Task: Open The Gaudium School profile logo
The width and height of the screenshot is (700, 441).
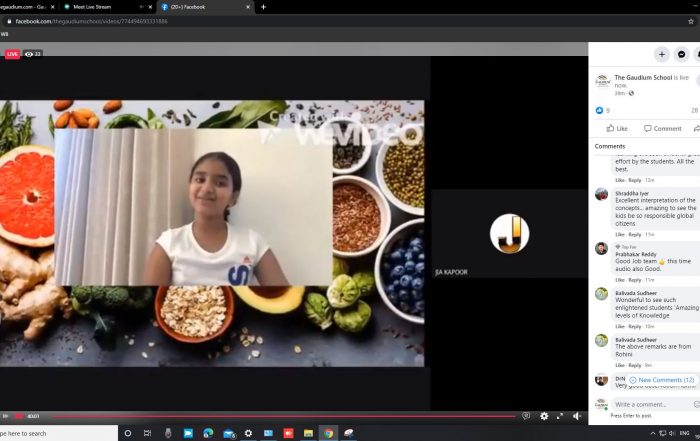Action: 602,81
